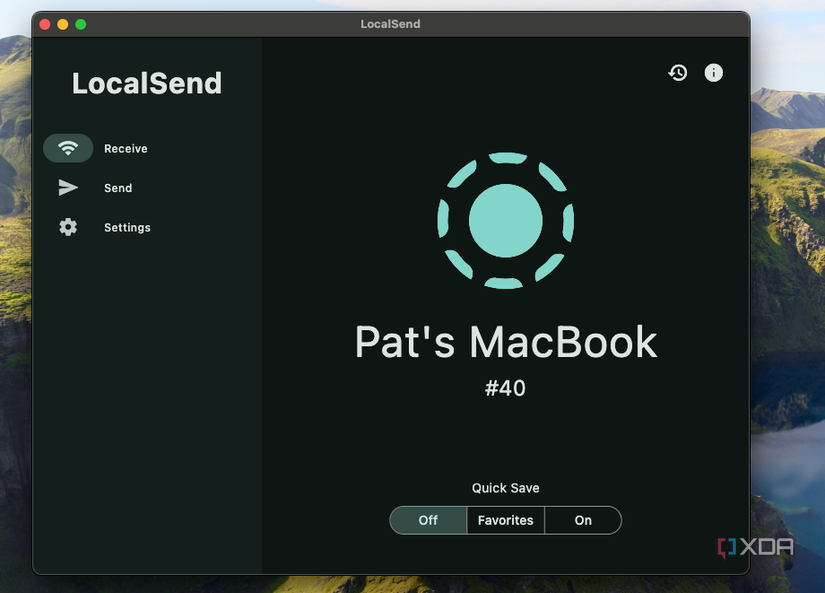The width and height of the screenshot is (825, 593).
Task: Show info with the circled i icon
Action: coord(713,73)
